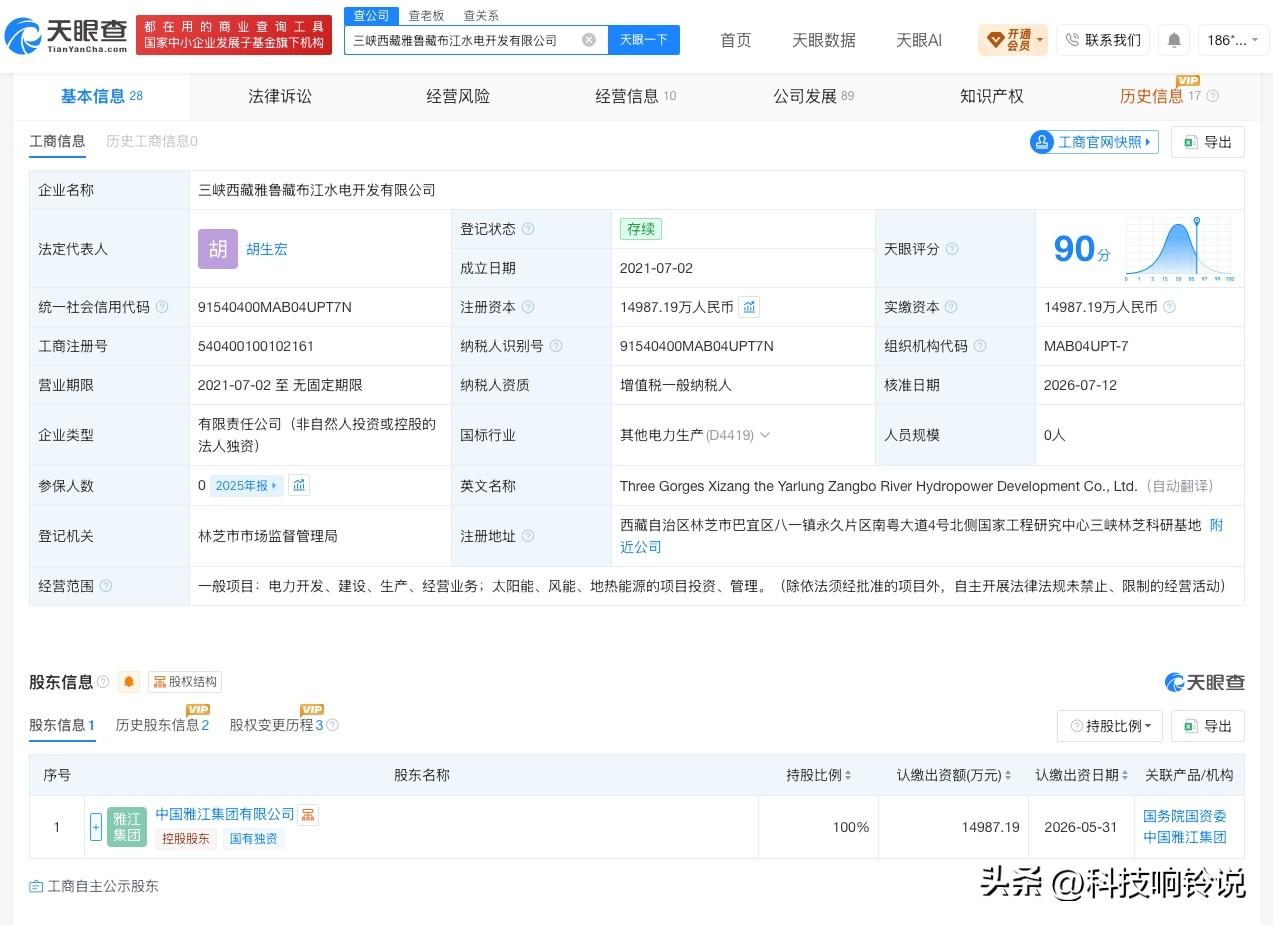This screenshot has height=925, width=1273.
Task: Expand the 其他电力生产 industry chevron
Action: click(765, 435)
